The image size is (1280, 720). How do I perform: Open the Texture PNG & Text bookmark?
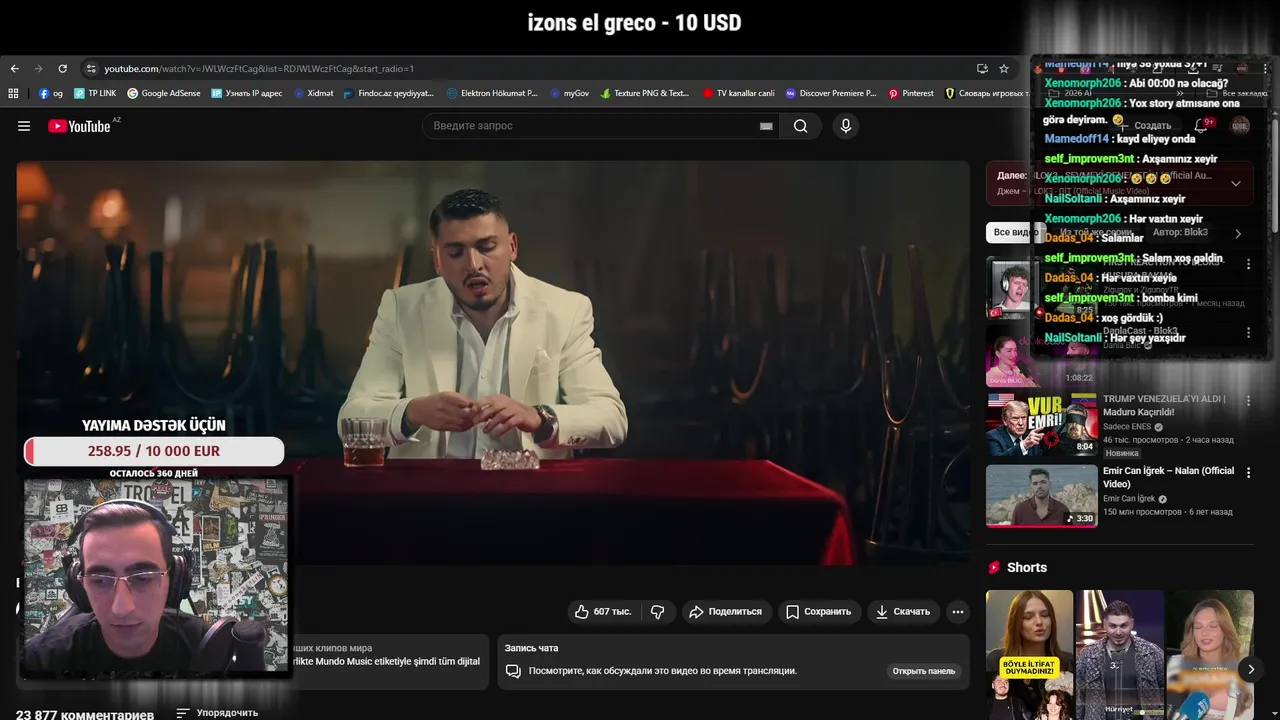pos(644,93)
